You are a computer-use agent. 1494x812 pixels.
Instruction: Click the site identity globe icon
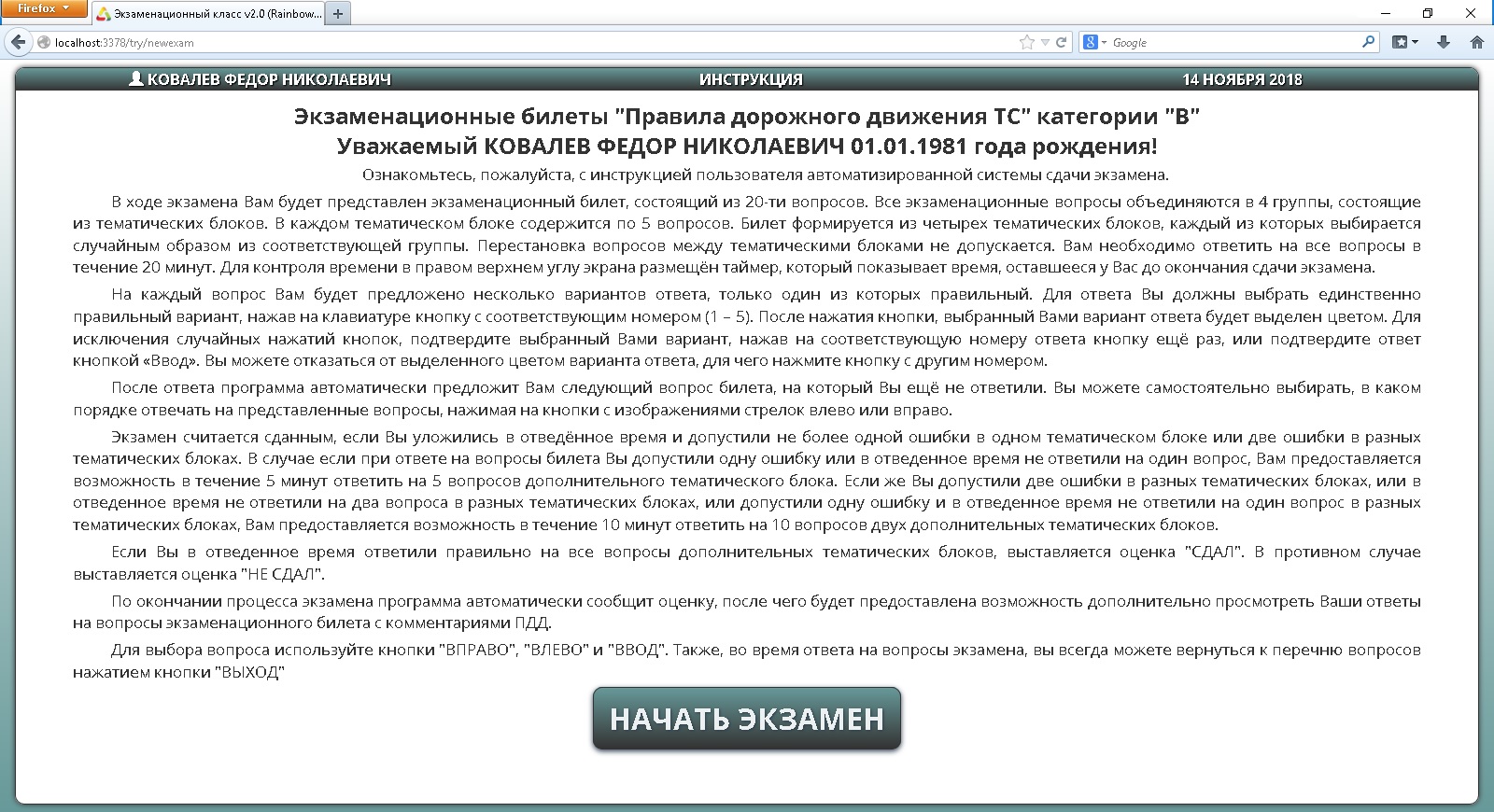(43, 42)
